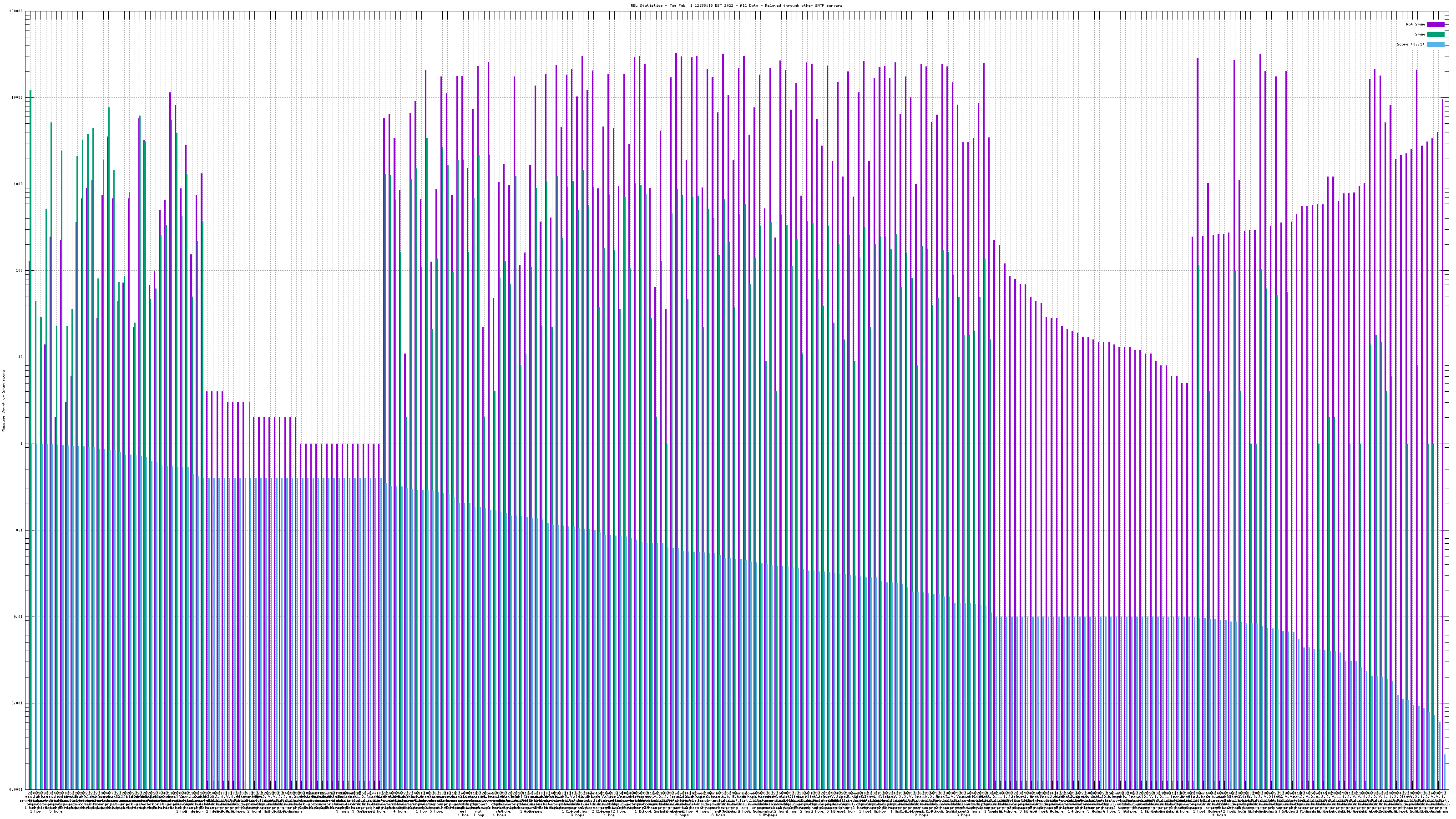Click the blue Score (0..1) legend swatch
The height and width of the screenshot is (819, 1456).
(1435, 44)
